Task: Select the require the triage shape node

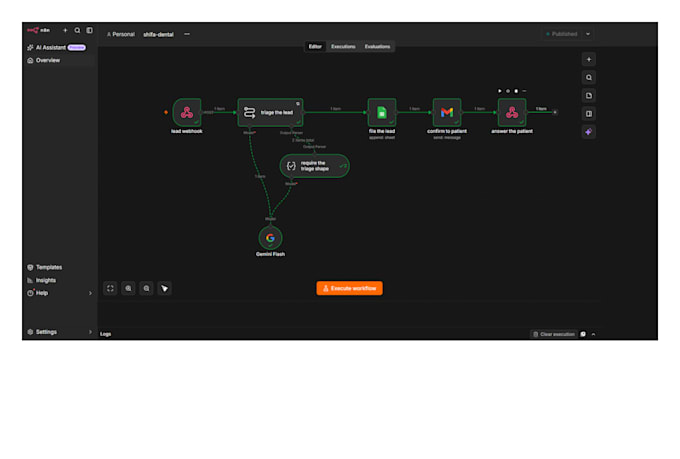Action: coord(315,166)
